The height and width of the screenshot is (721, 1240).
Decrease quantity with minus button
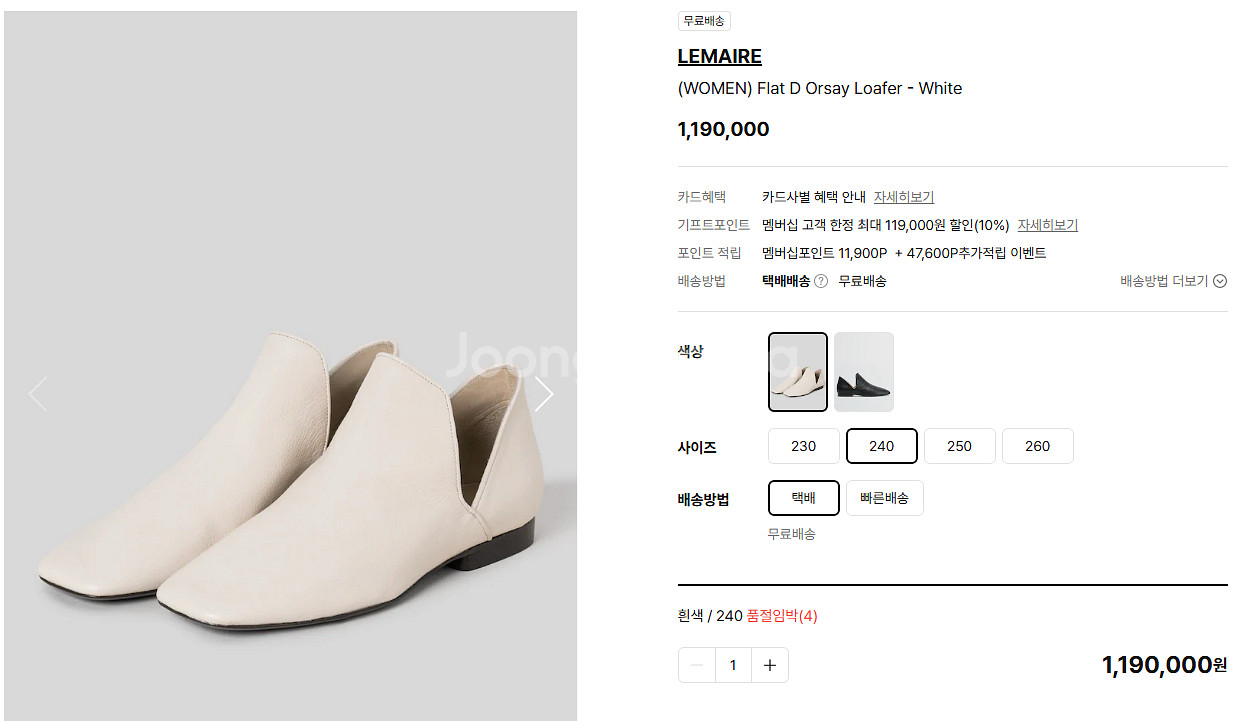coord(697,665)
